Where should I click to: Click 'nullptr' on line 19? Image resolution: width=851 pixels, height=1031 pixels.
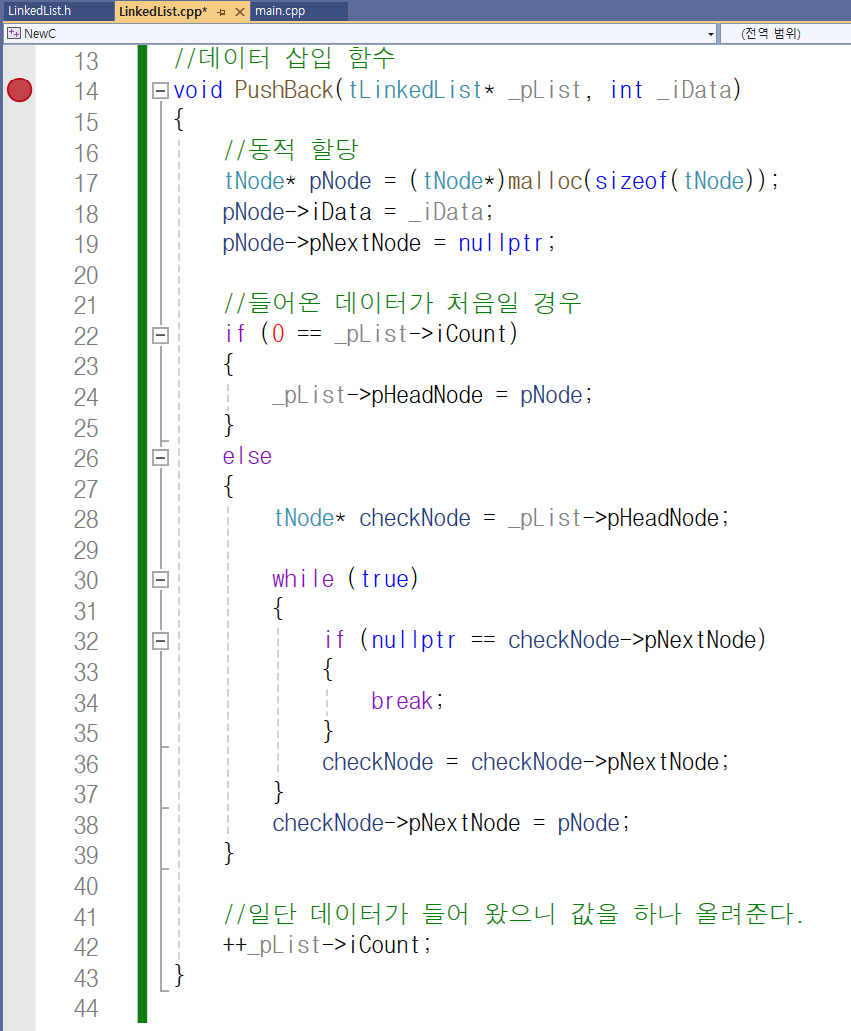coord(500,243)
